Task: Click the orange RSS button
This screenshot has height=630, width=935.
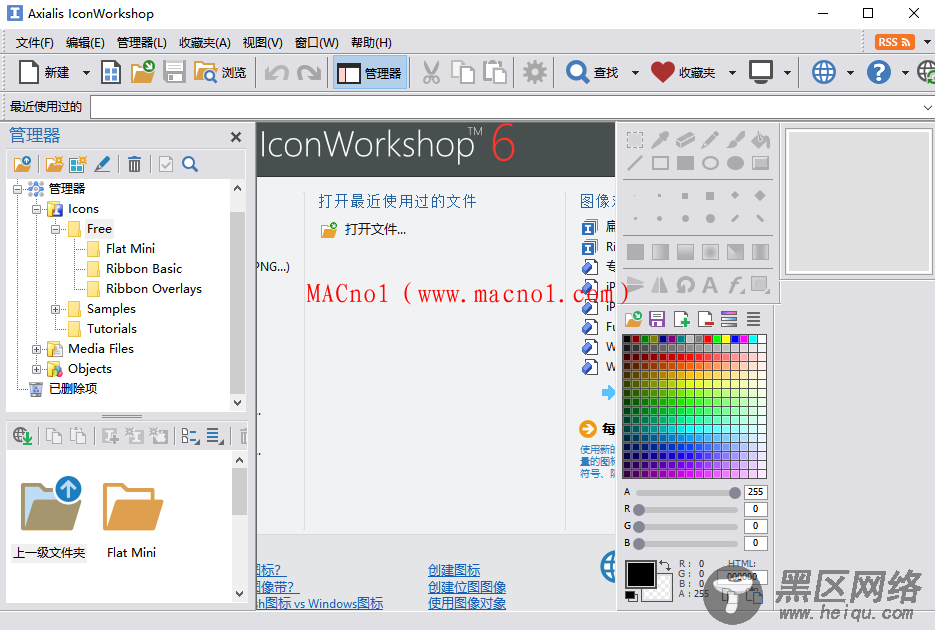Action: pyautogui.click(x=894, y=42)
